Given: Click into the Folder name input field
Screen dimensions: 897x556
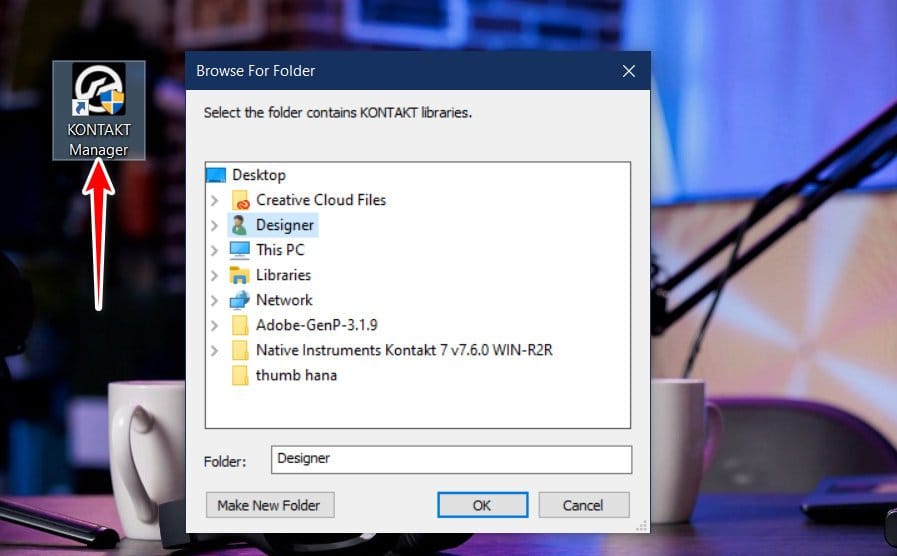Looking at the screenshot, I should pyautogui.click(x=451, y=459).
